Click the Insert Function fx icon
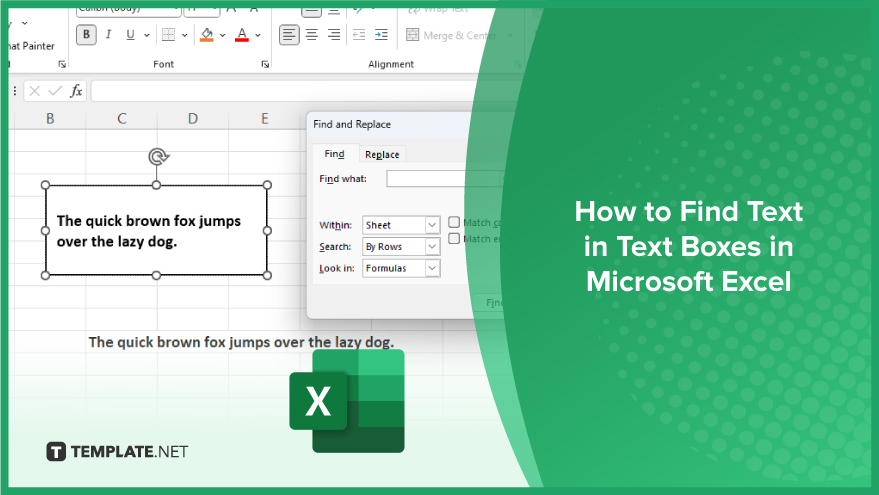879x495 pixels. [76, 91]
